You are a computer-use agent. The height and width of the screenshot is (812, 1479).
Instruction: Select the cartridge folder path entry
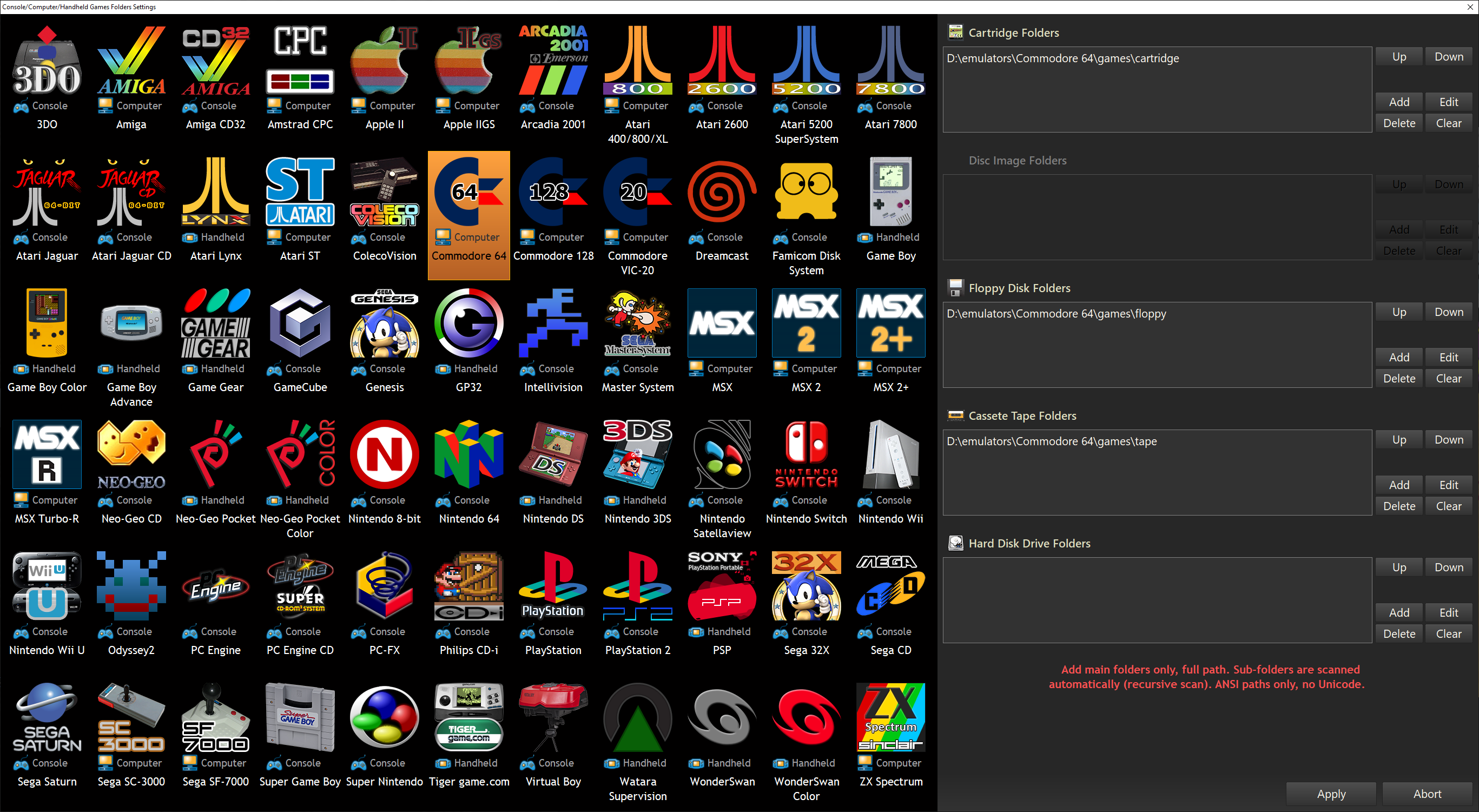1062,58
